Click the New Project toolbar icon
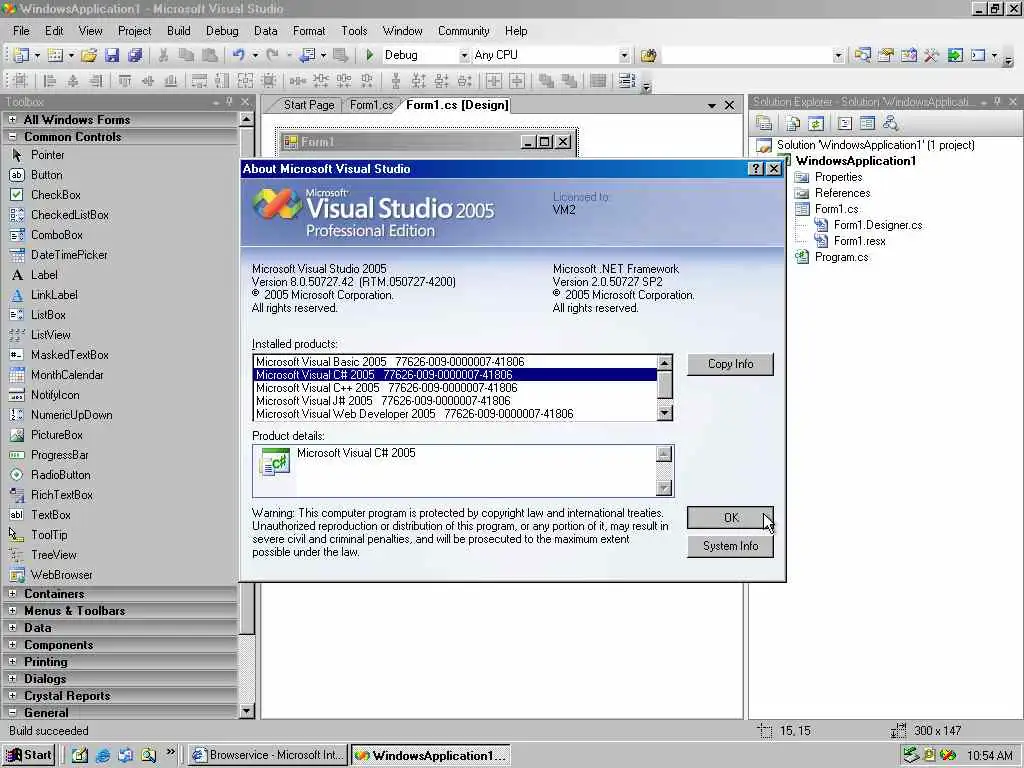The image size is (1024, 768). tap(21, 56)
